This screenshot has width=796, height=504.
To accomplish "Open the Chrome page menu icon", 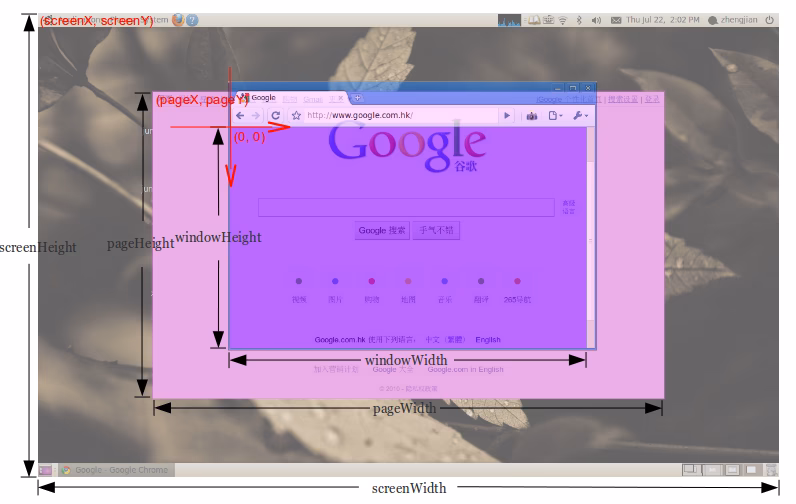I will 555,116.
